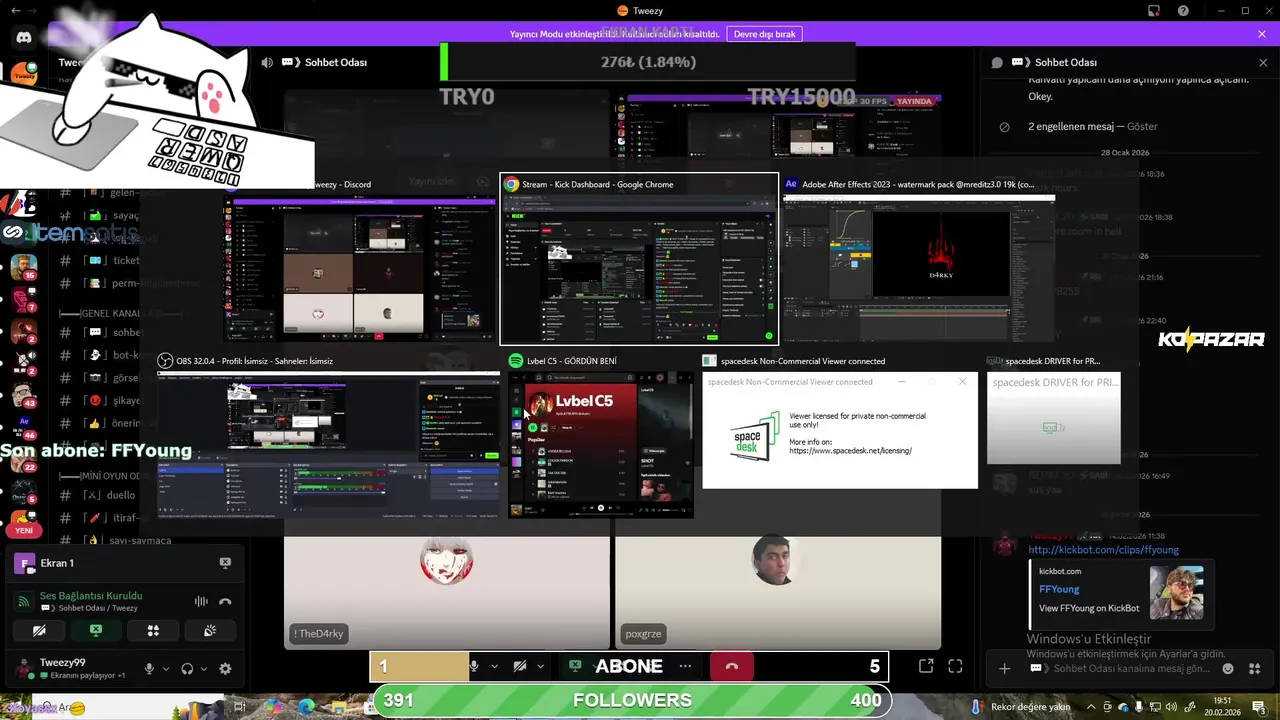Open more options in call controls
The image size is (1280, 720).
pyautogui.click(x=685, y=666)
